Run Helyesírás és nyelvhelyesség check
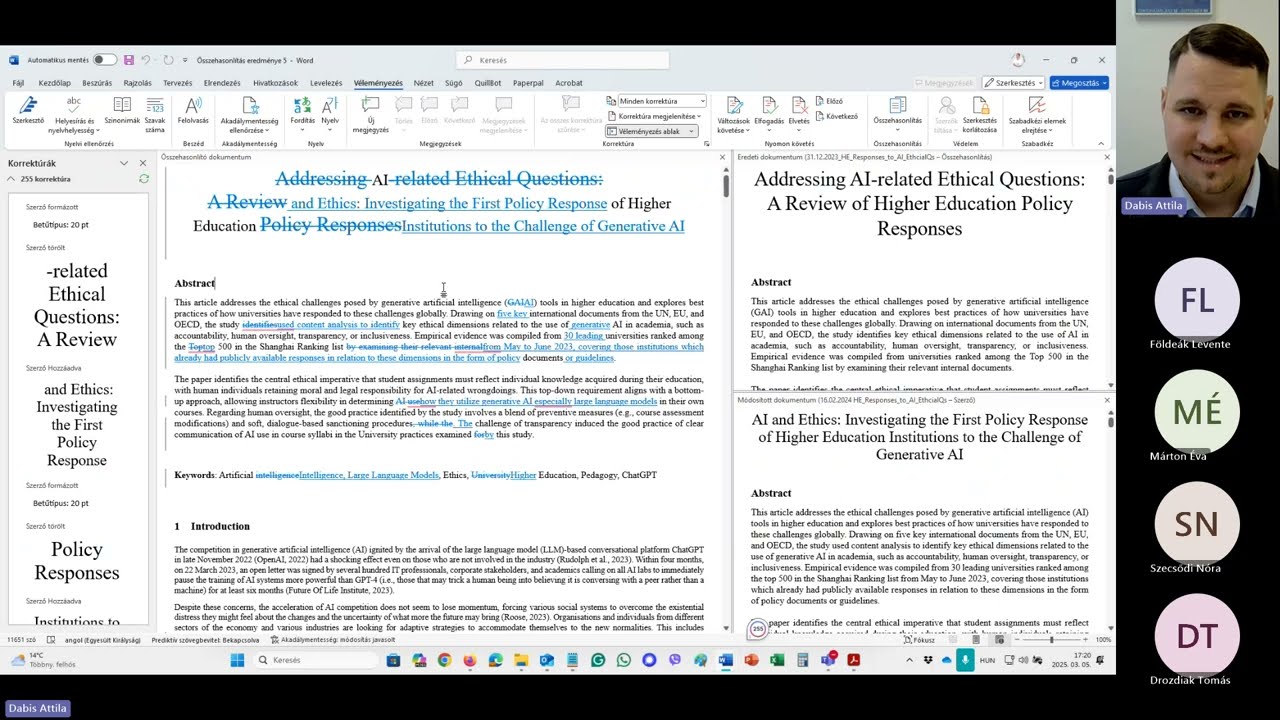Screen dimensions: 1280x720 click(73, 115)
